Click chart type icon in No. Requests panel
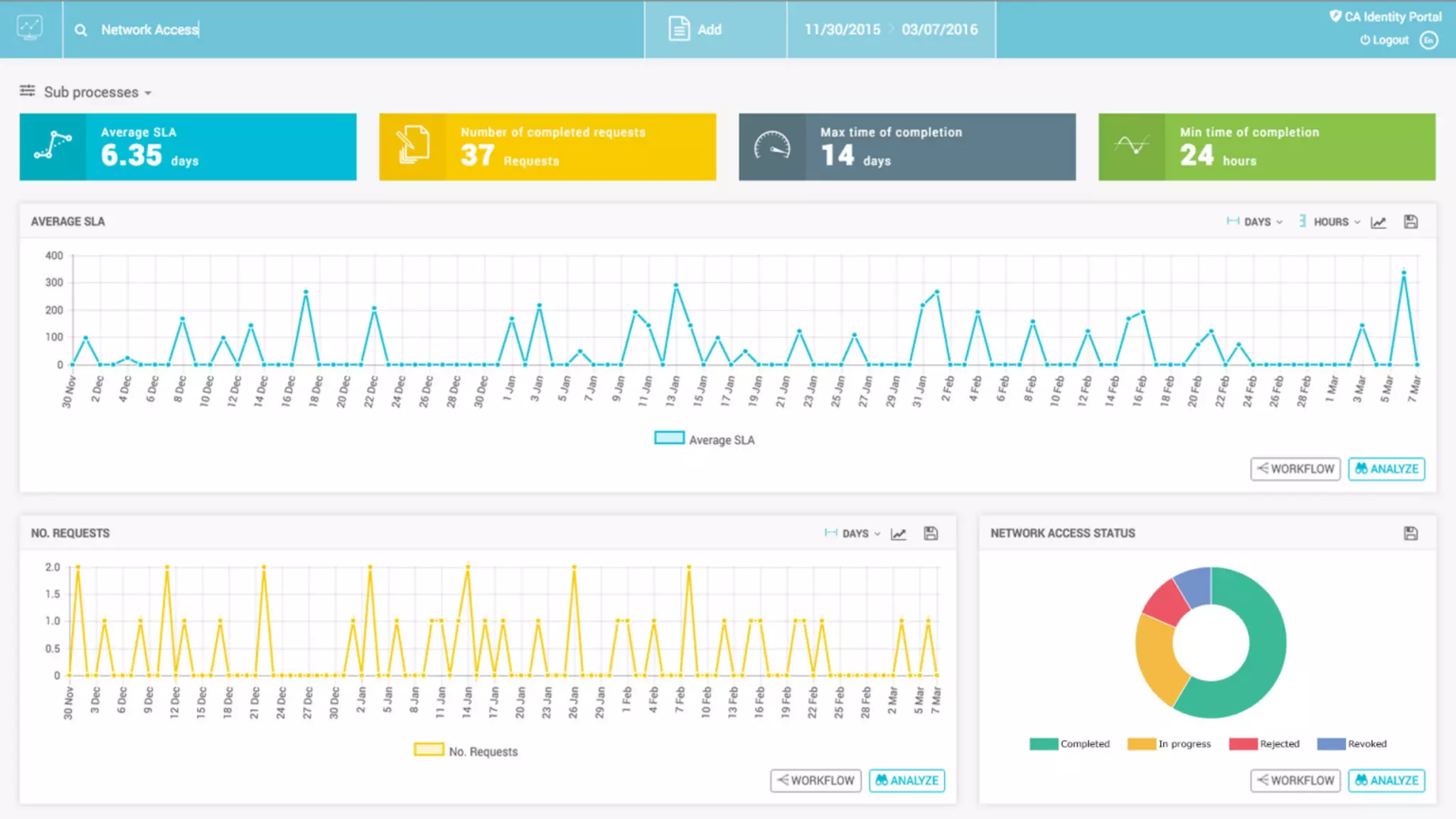The width and height of the screenshot is (1456, 819). (x=899, y=533)
